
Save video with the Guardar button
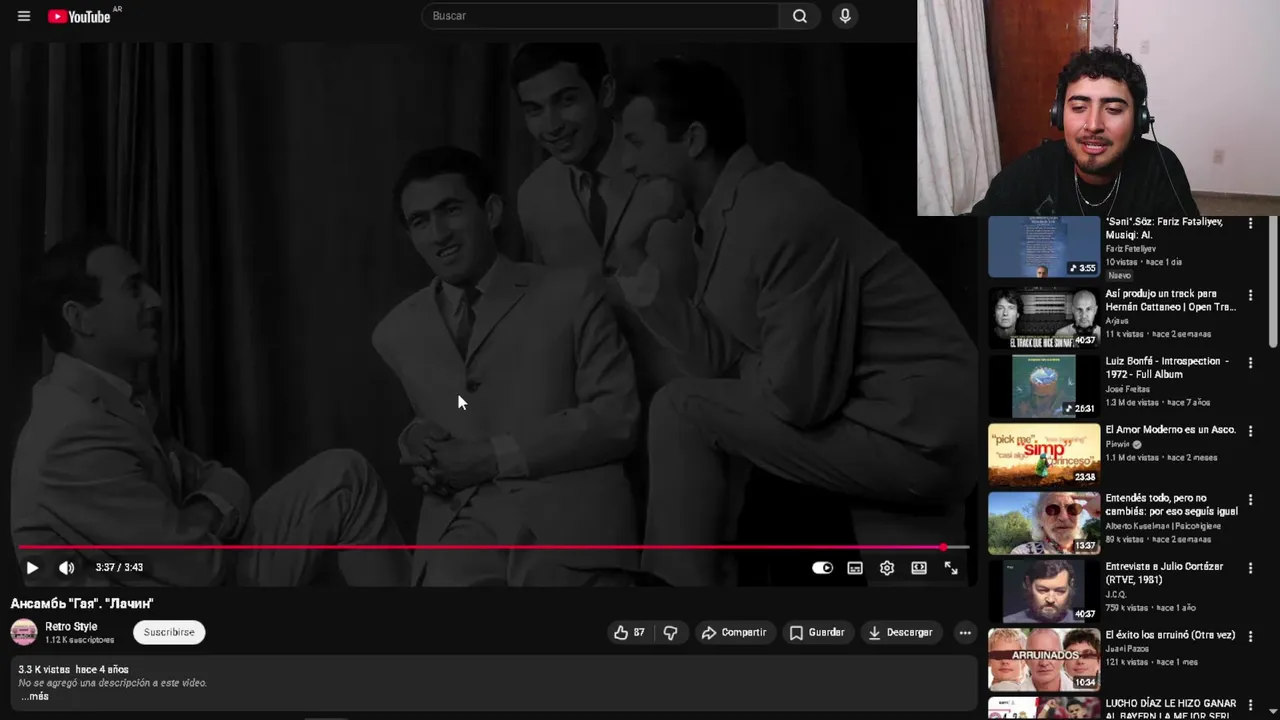(x=817, y=633)
